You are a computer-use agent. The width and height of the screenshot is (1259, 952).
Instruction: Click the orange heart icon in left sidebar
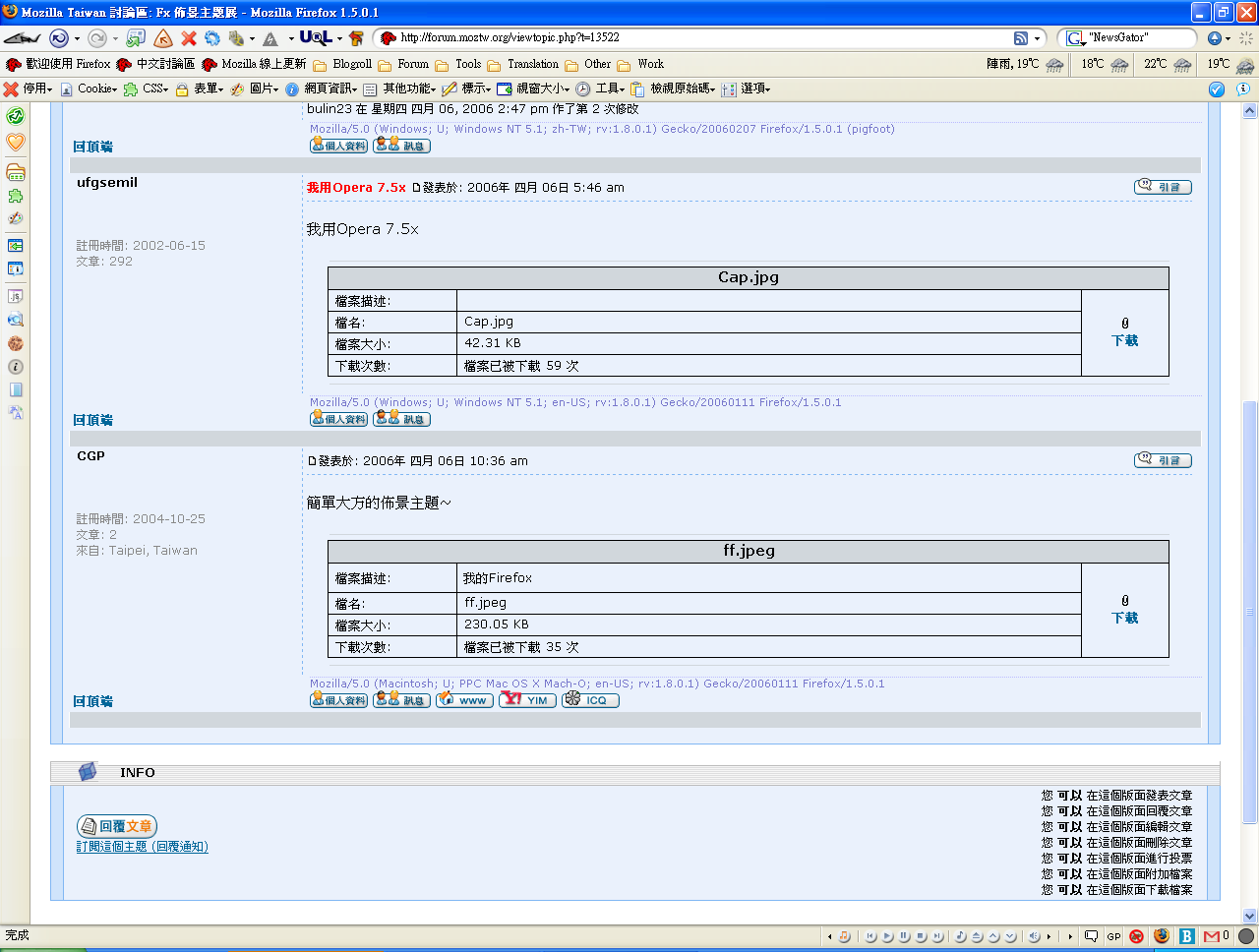point(15,143)
